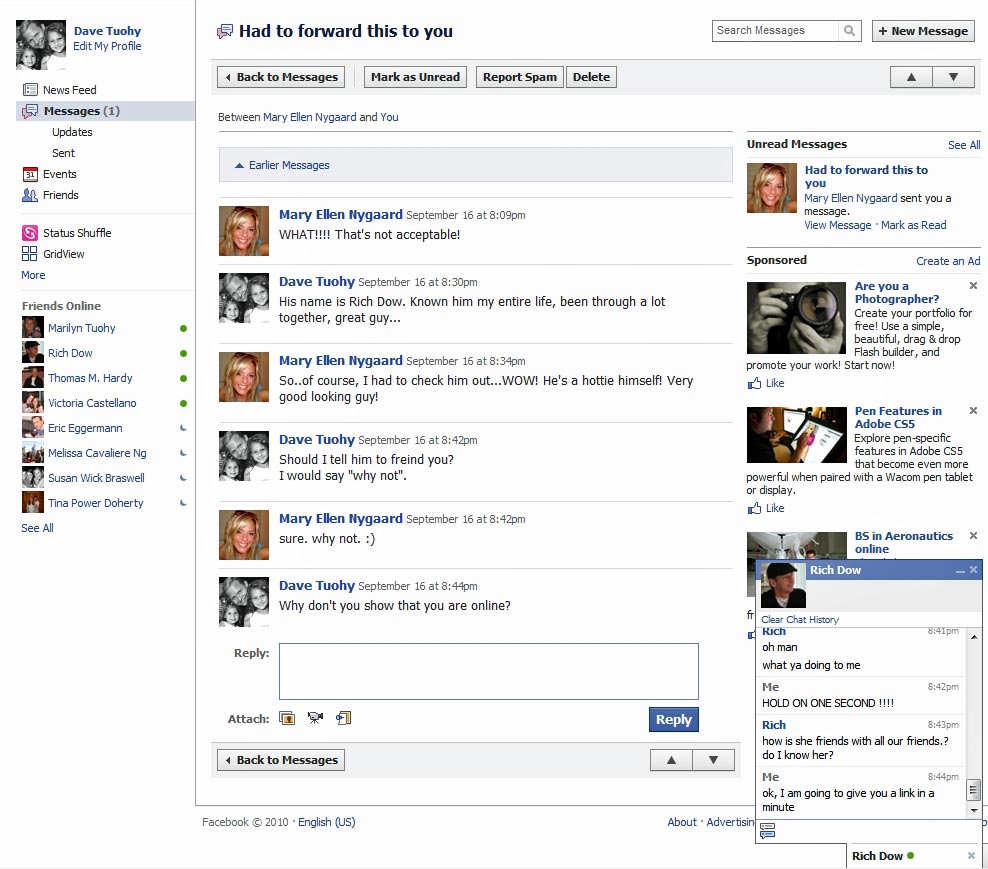The width and height of the screenshot is (988, 869).
Task: Attach a link using the link icon
Action: [343, 718]
